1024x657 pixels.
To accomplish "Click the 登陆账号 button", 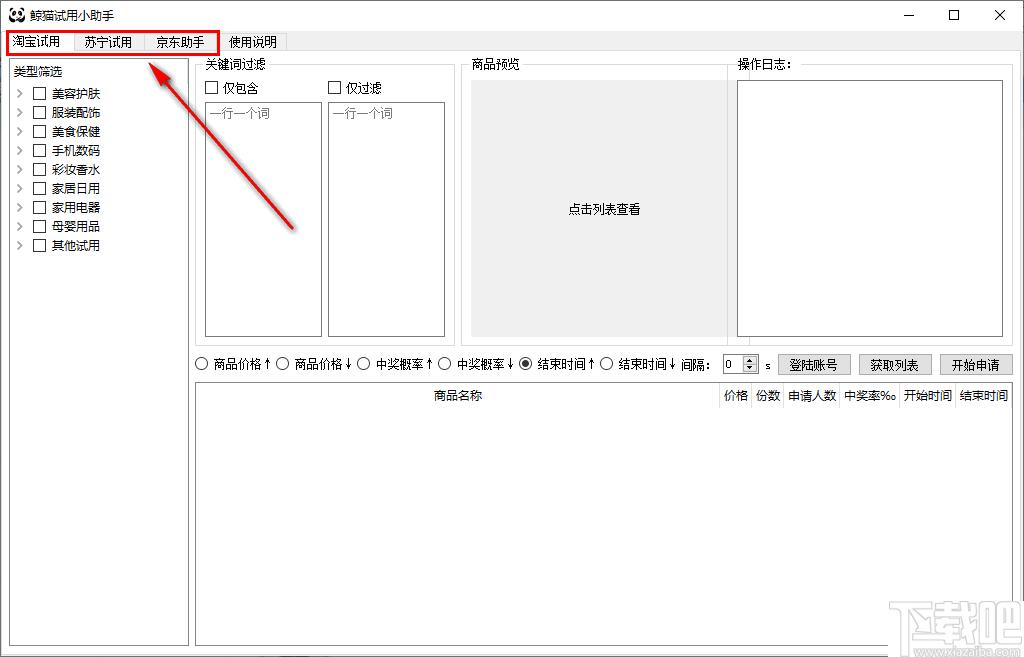I will pyautogui.click(x=813, y=364).
